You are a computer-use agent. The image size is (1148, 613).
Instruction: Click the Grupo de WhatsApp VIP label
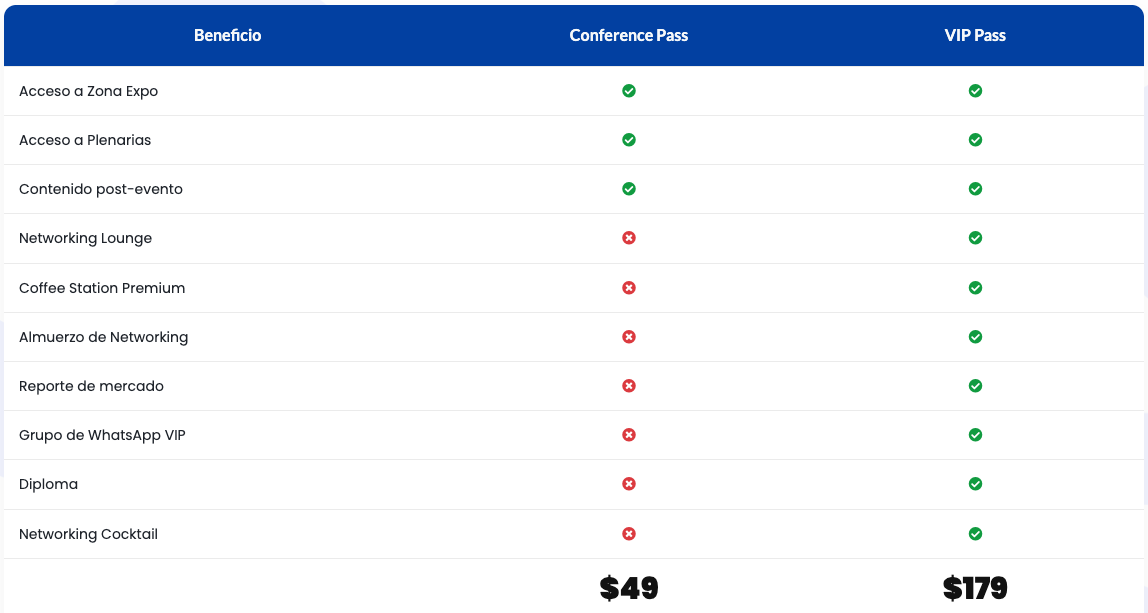[x=102, y=435]
